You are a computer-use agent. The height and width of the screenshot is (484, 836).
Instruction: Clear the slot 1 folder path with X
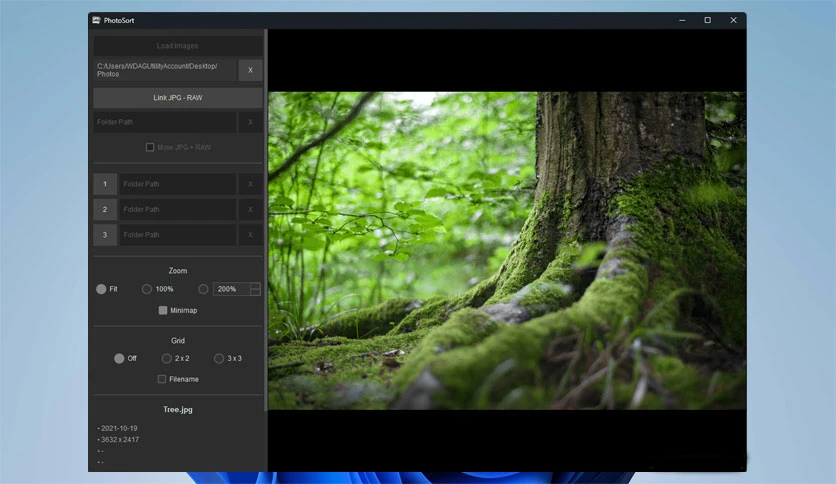pos(250,184)
